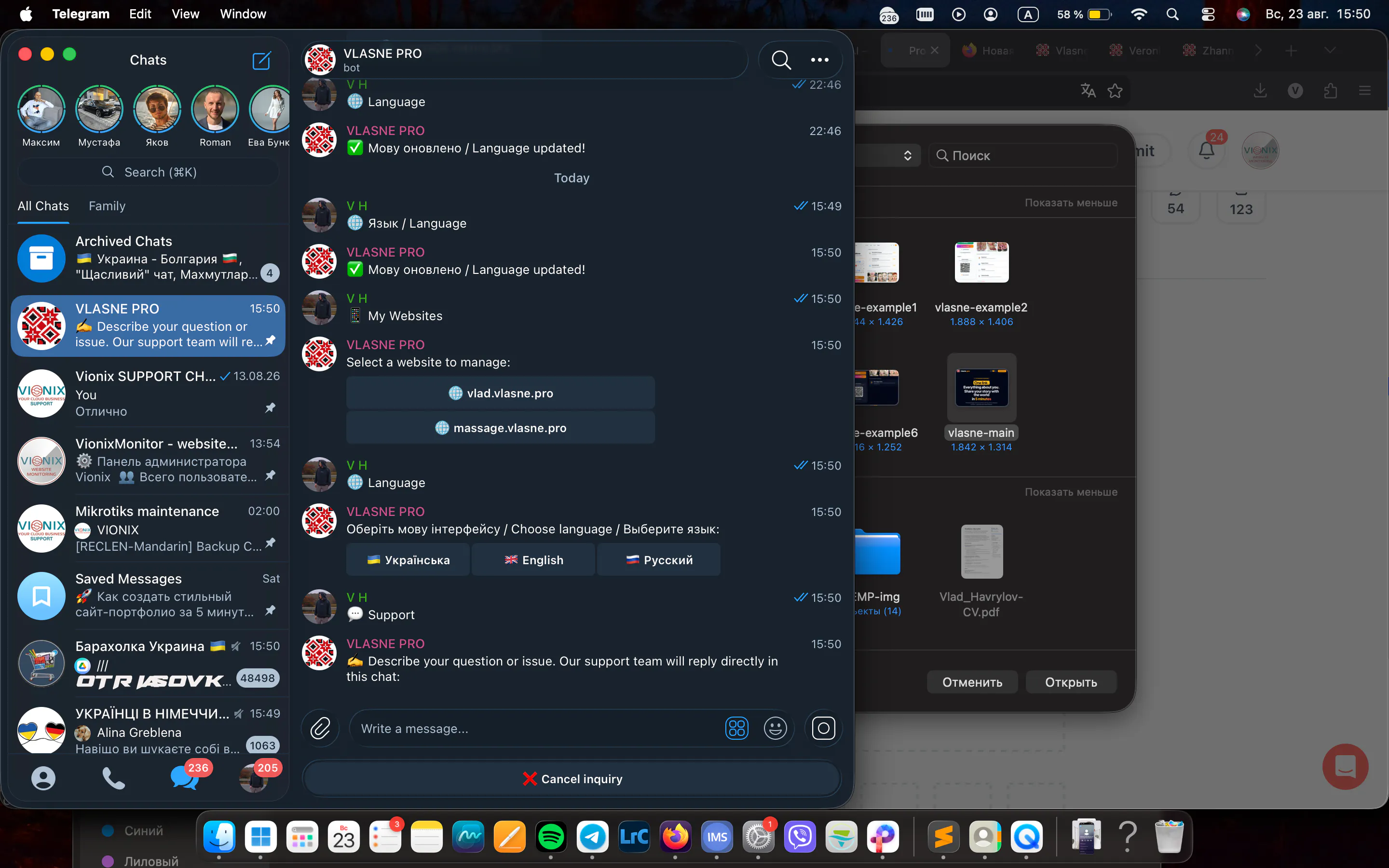The width and height of the screenshot is (1389, 868).
Task: Open the Edit menu
Action: [140, 14]
